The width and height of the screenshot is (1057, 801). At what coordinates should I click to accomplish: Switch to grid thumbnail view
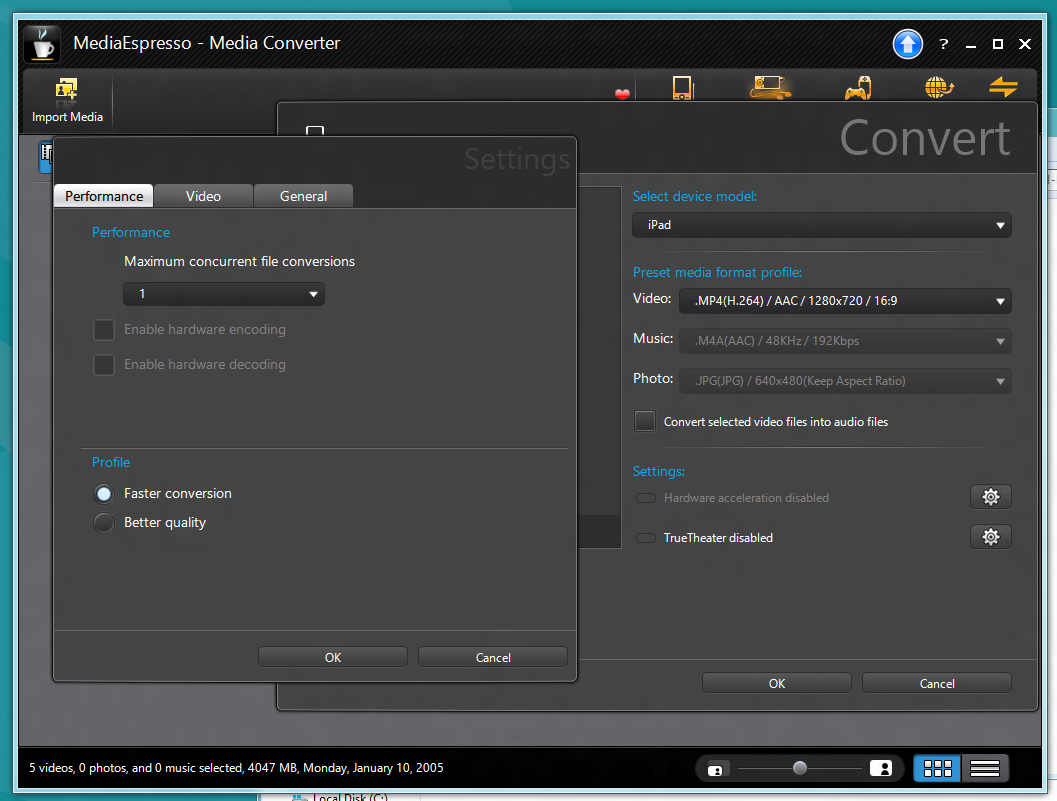pos(937,768)
